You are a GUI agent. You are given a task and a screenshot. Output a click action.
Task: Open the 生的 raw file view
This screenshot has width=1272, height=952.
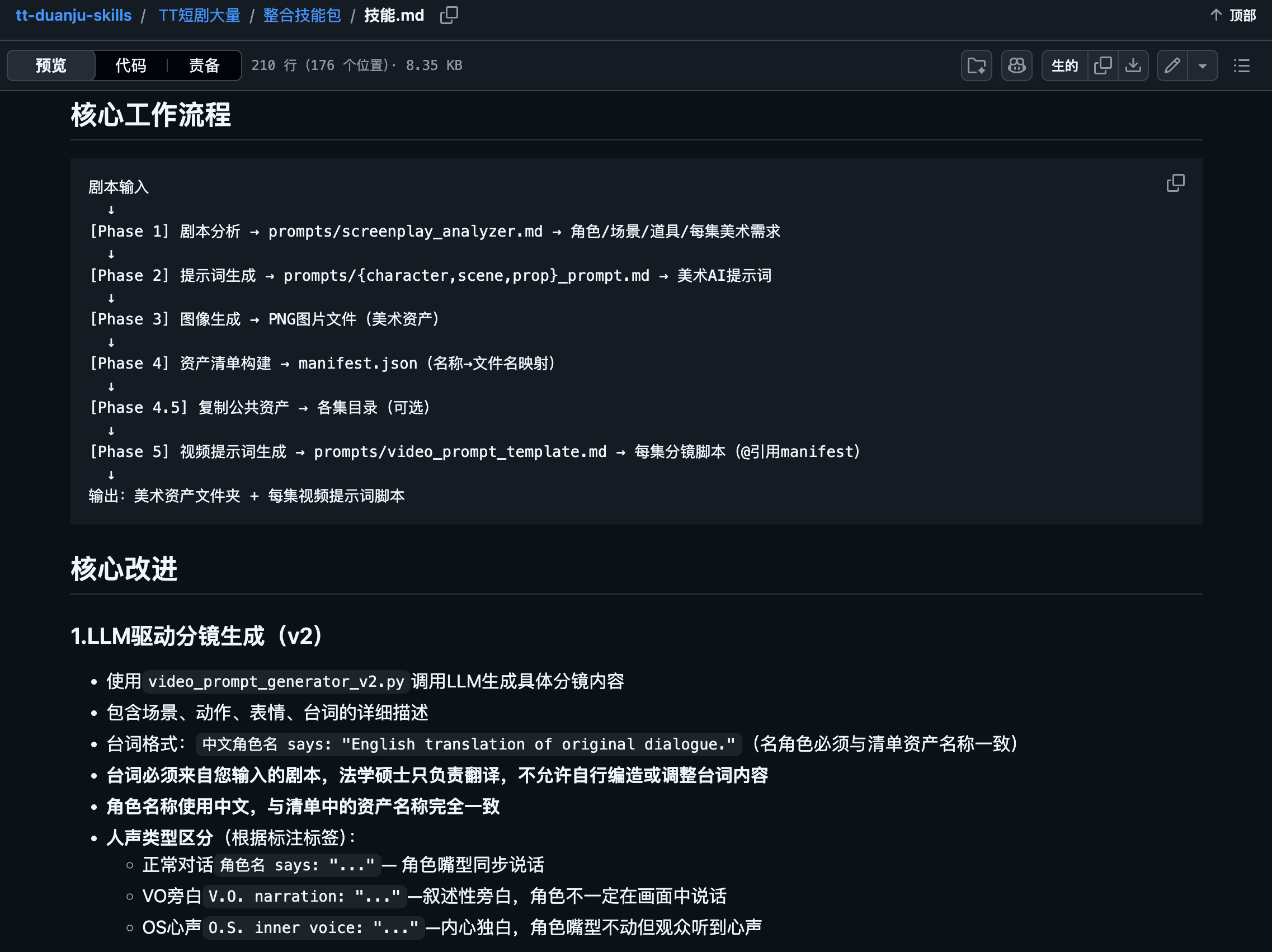click(x=1064, y=65)
